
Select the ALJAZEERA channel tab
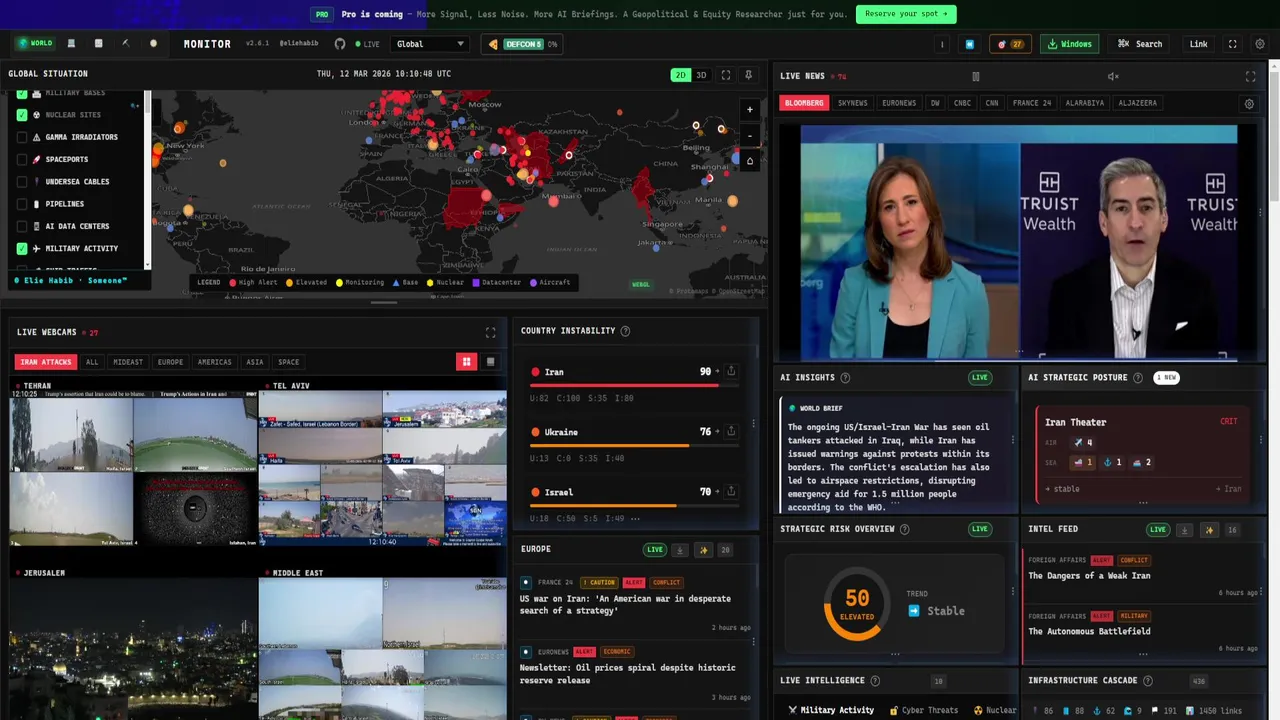click(1137, 103)
